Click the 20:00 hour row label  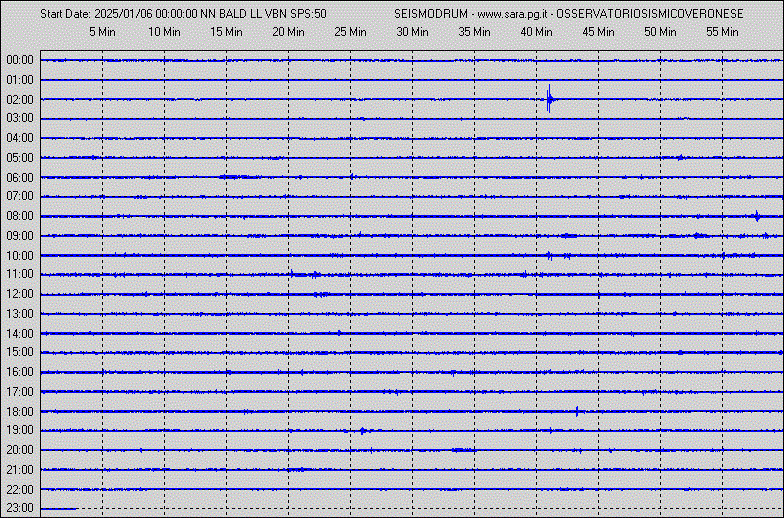point(20,450)
